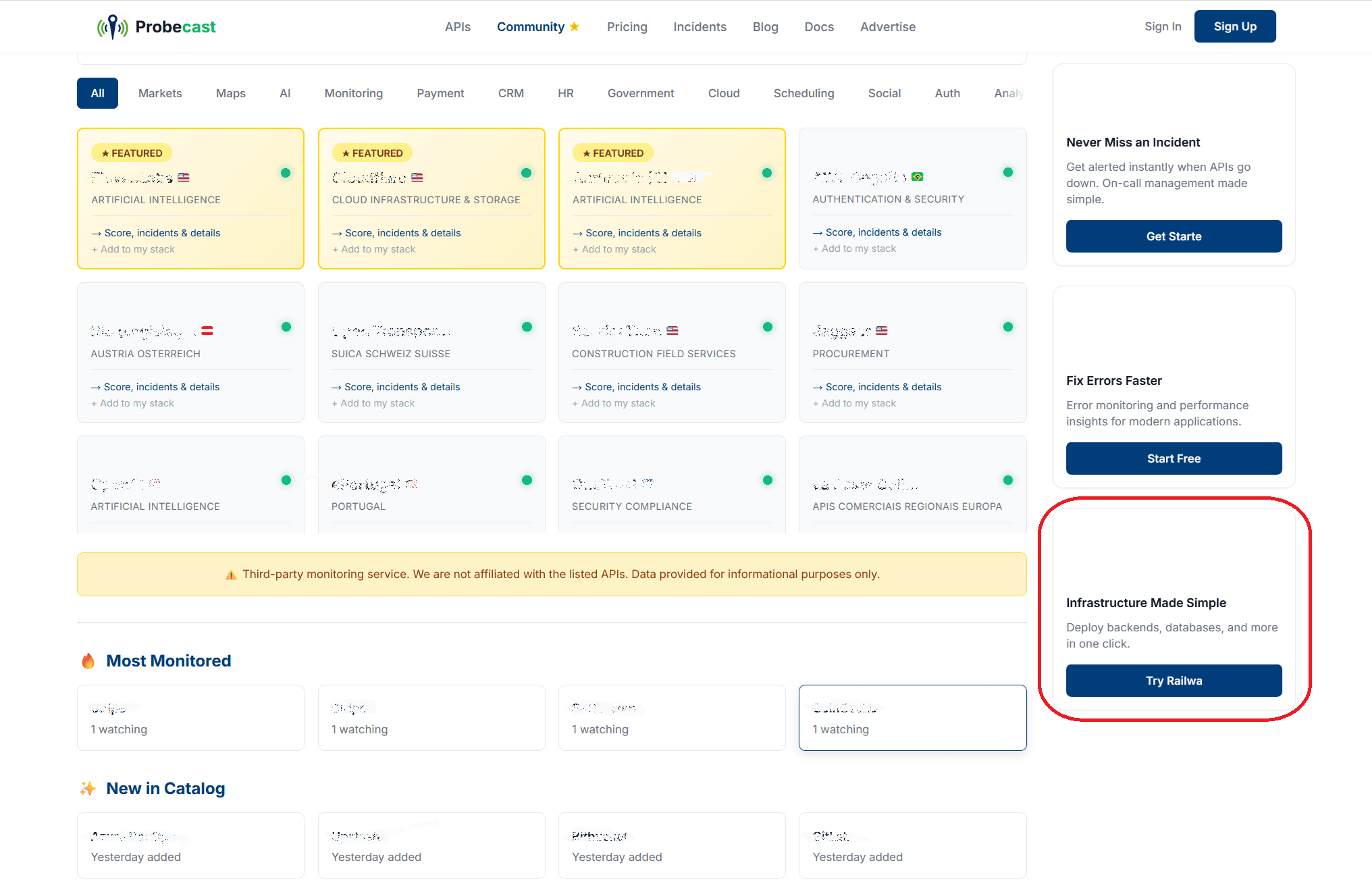The image size is (1372, 890).
Task: Open Score, incidents & details for Construction Field Services
Action: [637, 387]
